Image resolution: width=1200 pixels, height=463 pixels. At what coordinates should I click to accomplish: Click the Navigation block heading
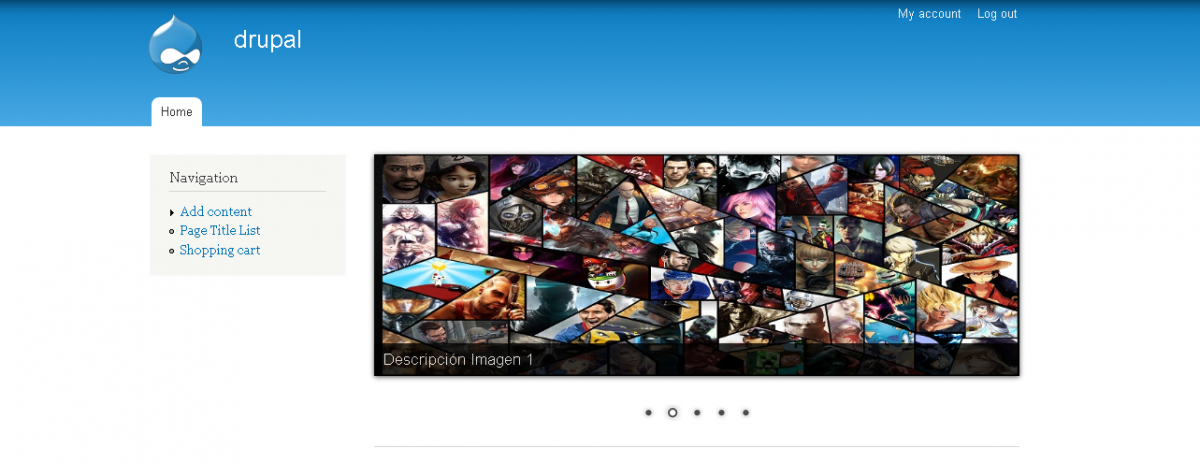(x=204, y=178)
